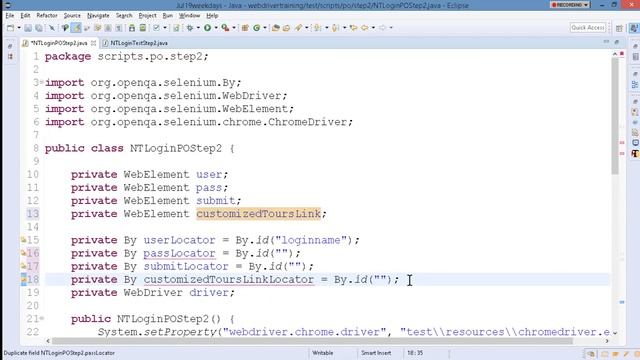This screenshot has width=640, height=360.
Task: Expand the New file dropdown arrow
Action: pos(19,28)
